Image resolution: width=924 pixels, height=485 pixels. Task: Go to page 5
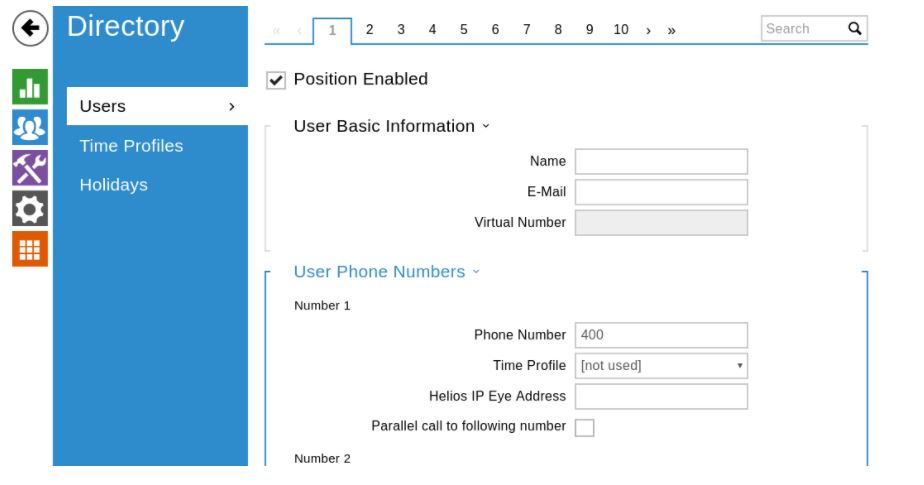(x=464, y=30)
